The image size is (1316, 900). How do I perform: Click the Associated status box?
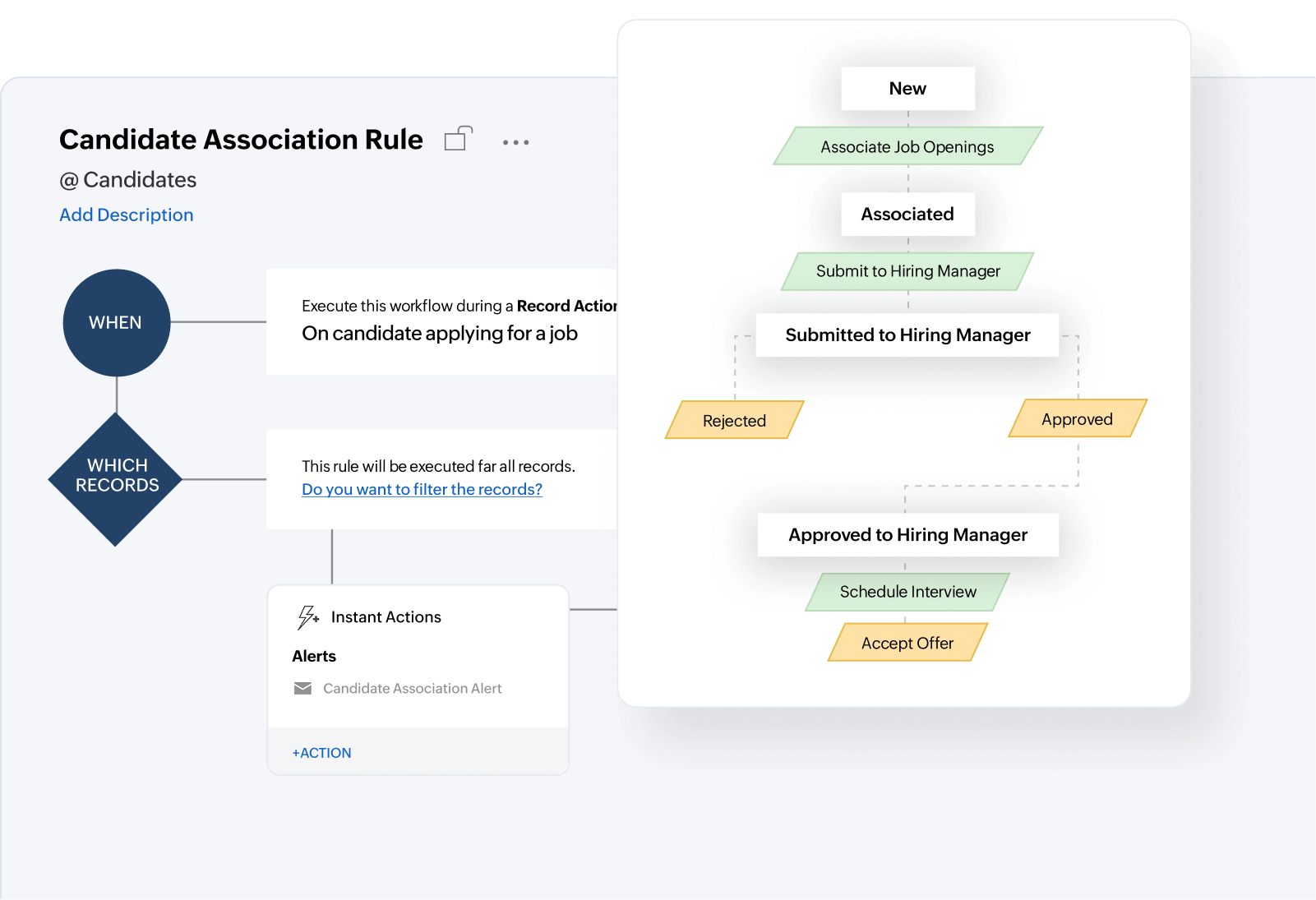pos(907,214)
